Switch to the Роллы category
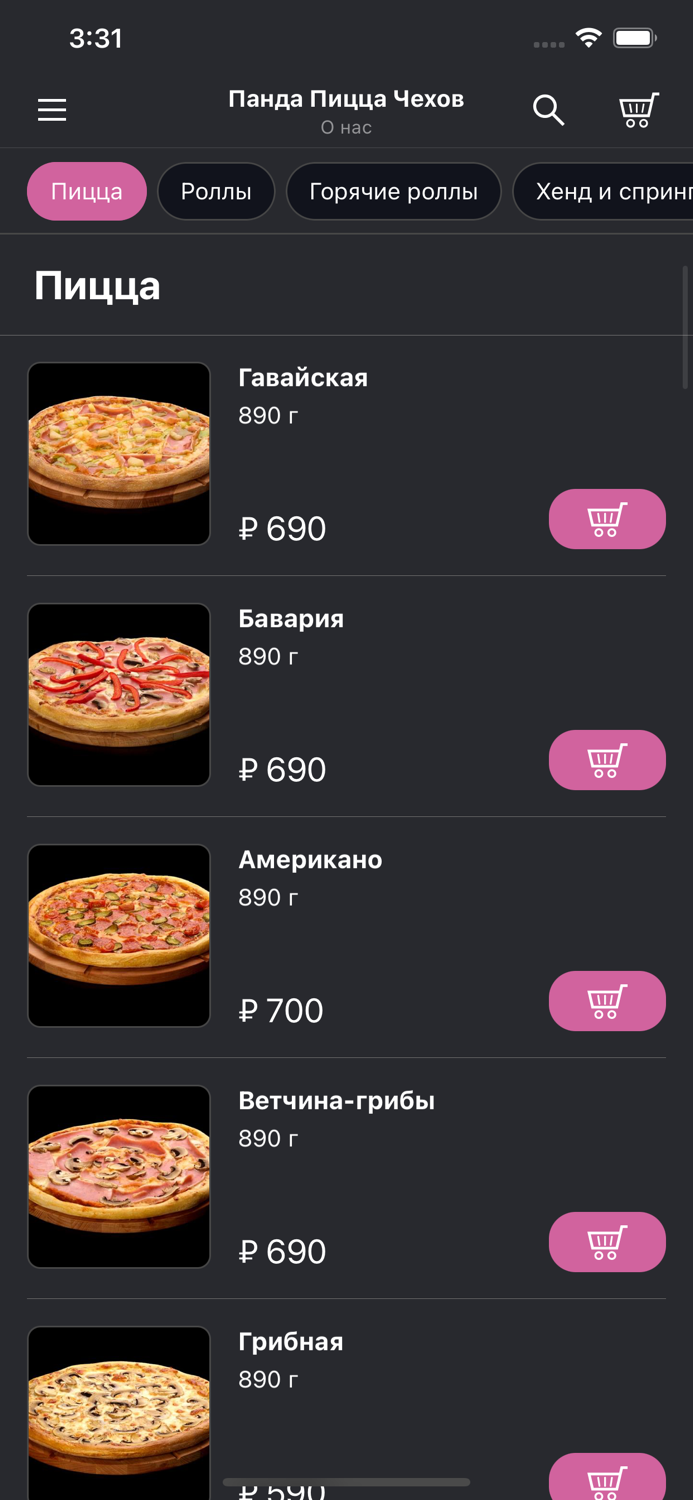The height and width of the screenshot is (1500, 693). click(216, 191)
